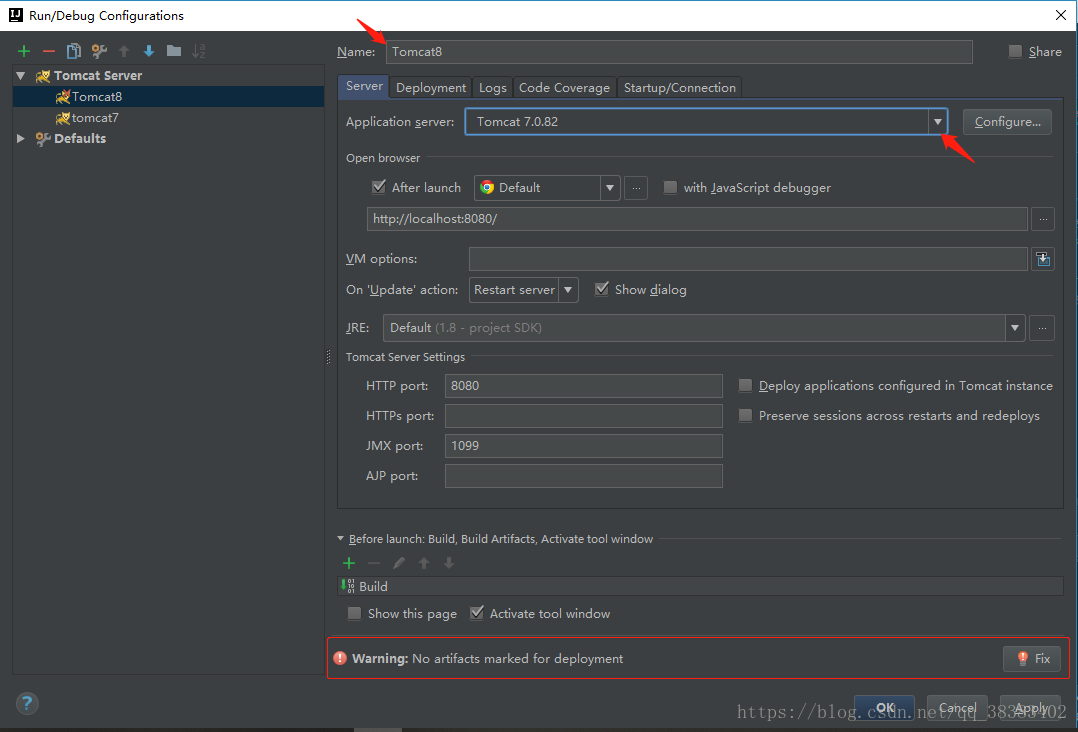Move the configuration down in the list toolbar
1078x732 pixels.
point(148,51)
